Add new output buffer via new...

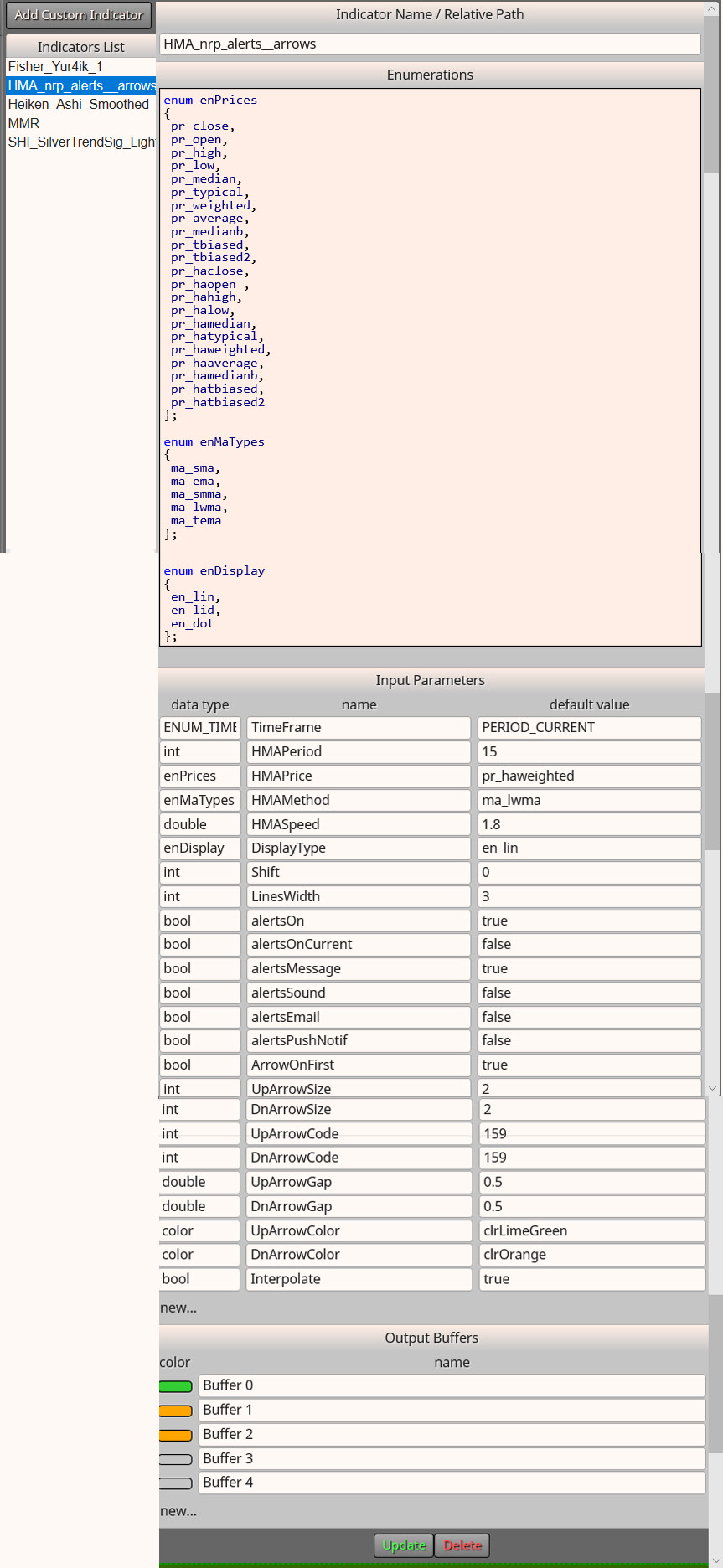178,1511
